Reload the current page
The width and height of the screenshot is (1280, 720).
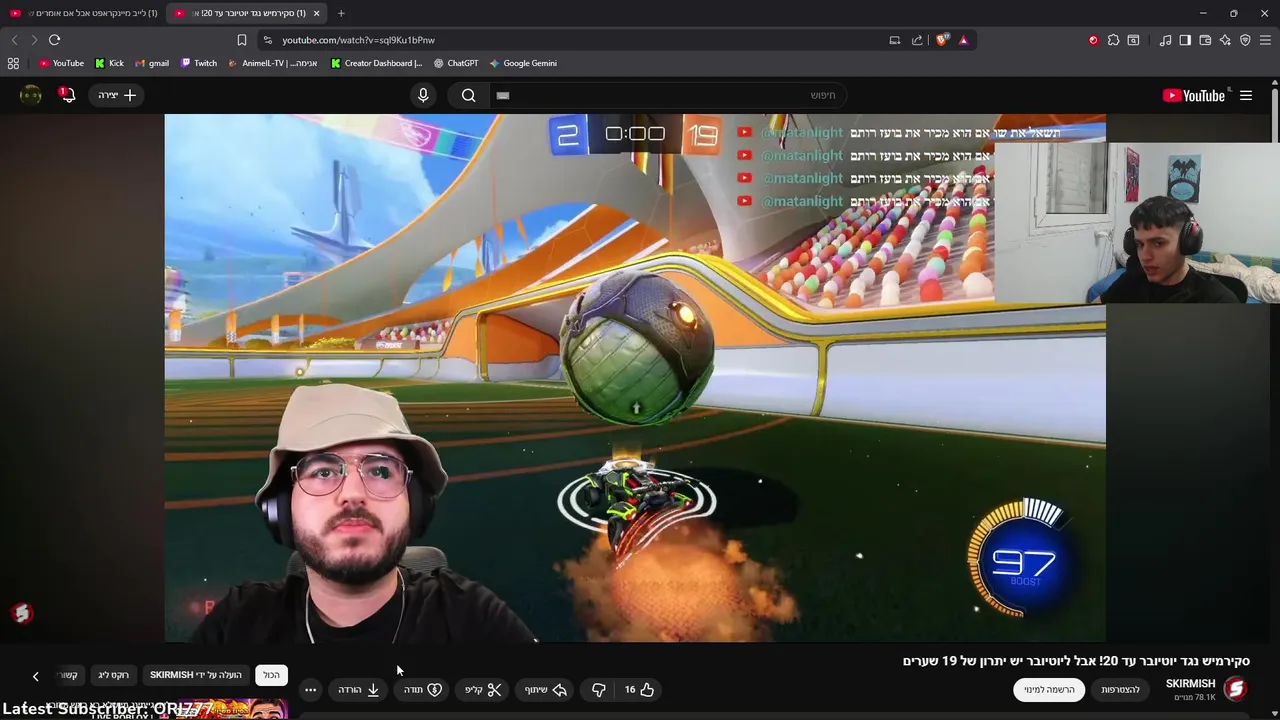pos(55,40)
